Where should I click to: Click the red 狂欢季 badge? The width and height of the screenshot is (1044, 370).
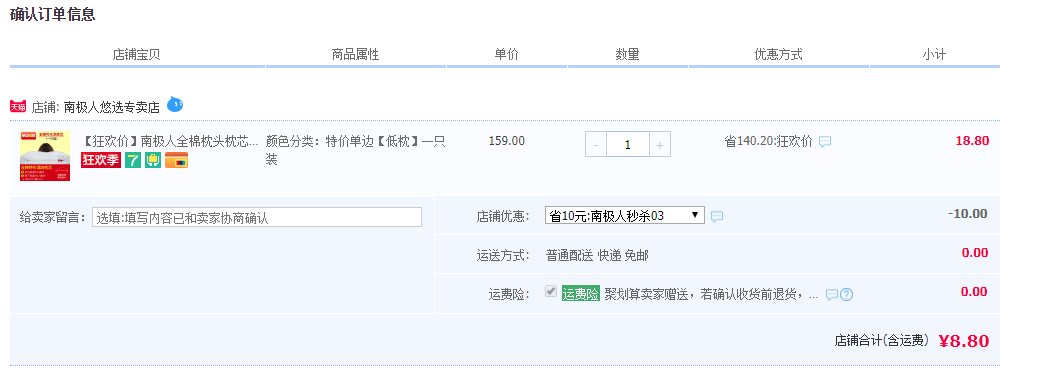[101, 160]
